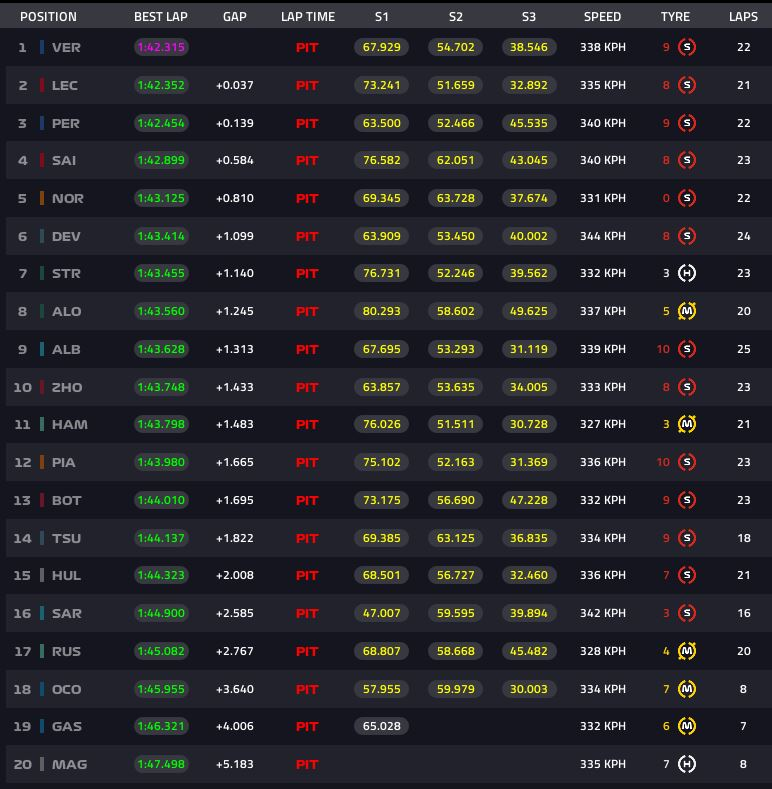
Task: Click MAG's hard tyre icon
Action: (686, 764)
